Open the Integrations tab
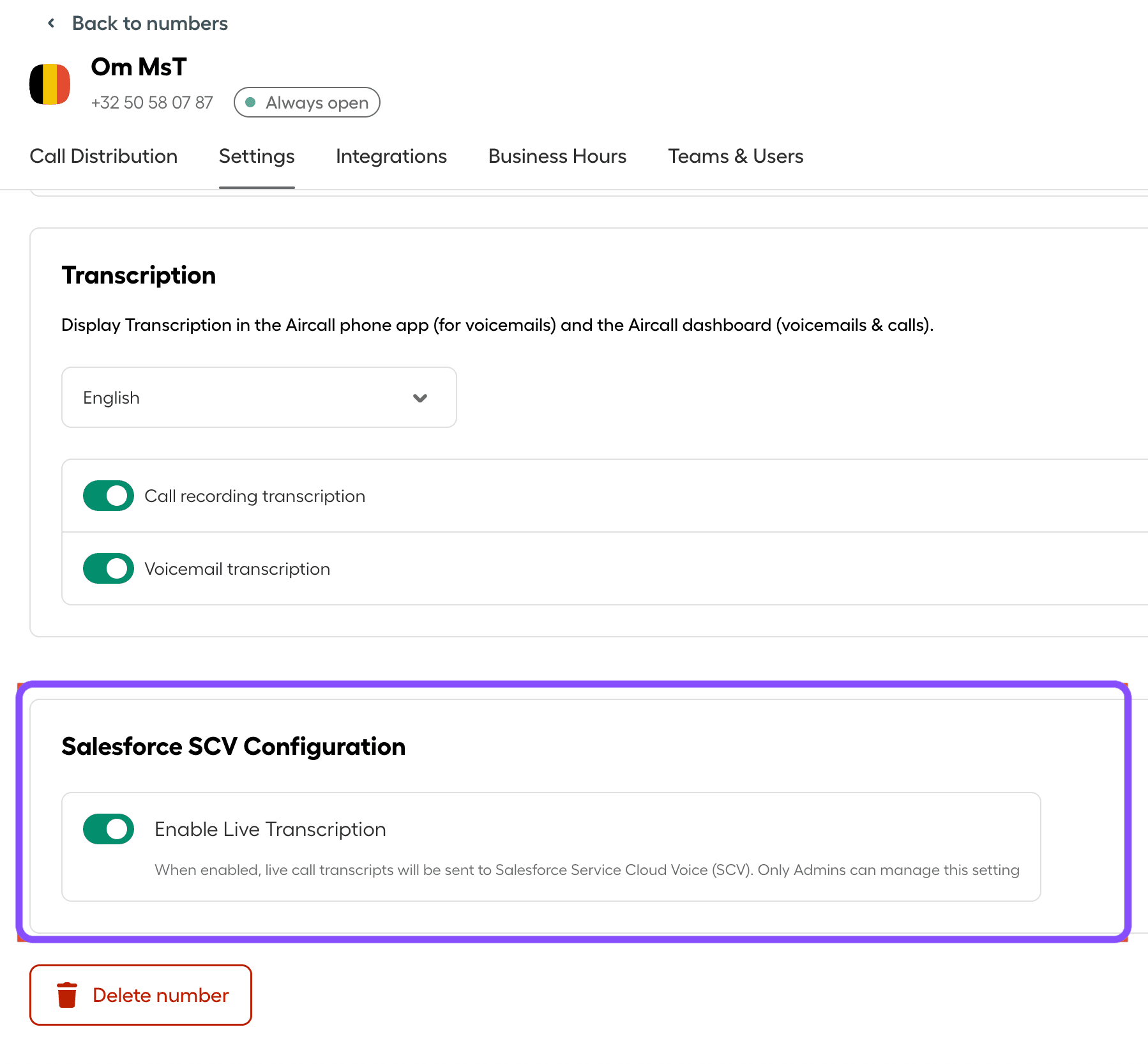The height and width of the screenshot is (1064, 1148). [x=391, y=156]
